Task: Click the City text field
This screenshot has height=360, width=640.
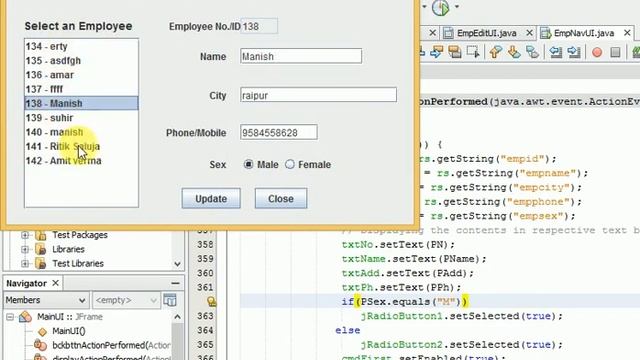Action: click(318, 95)
